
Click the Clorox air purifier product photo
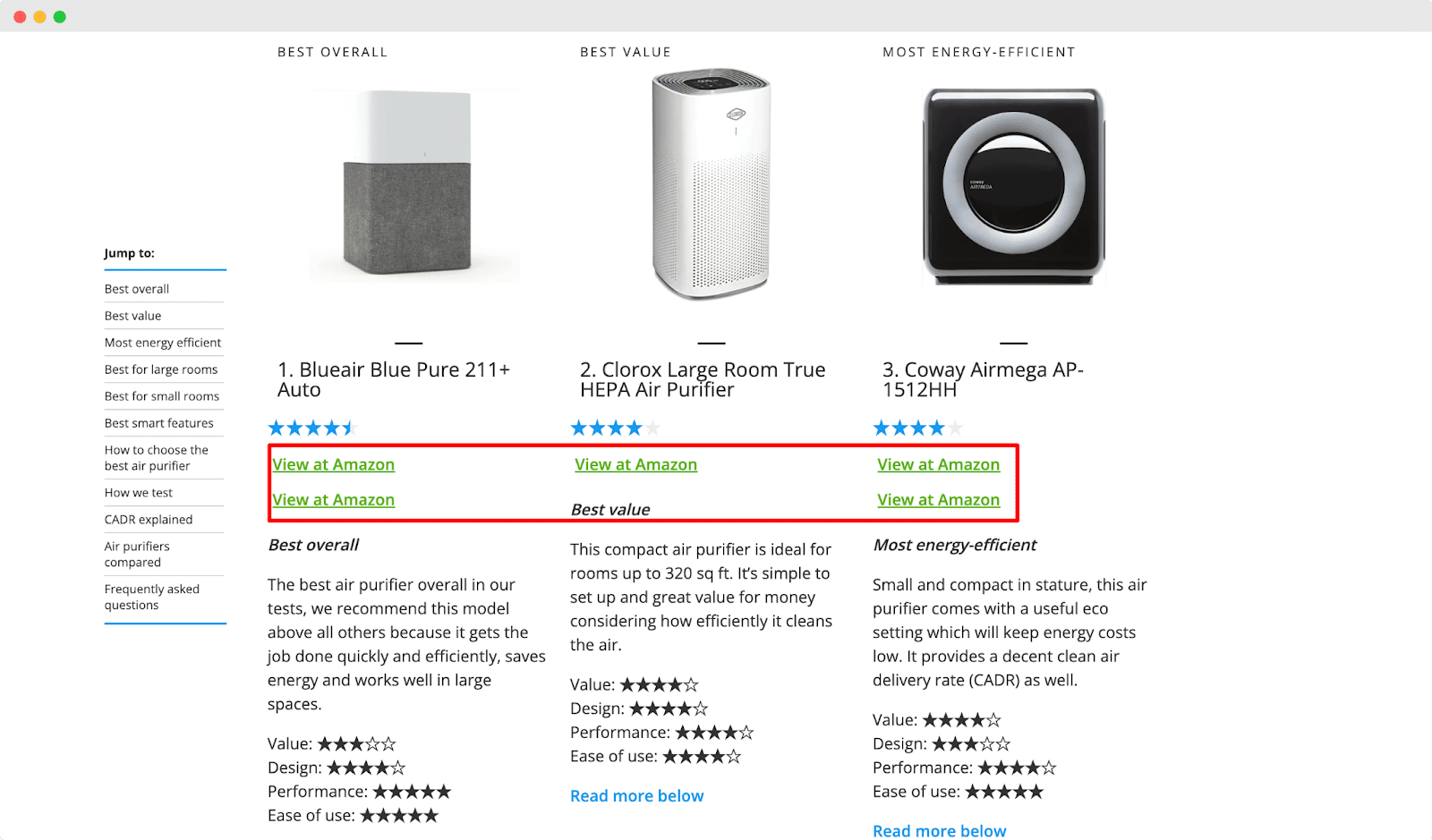[710, 185]
